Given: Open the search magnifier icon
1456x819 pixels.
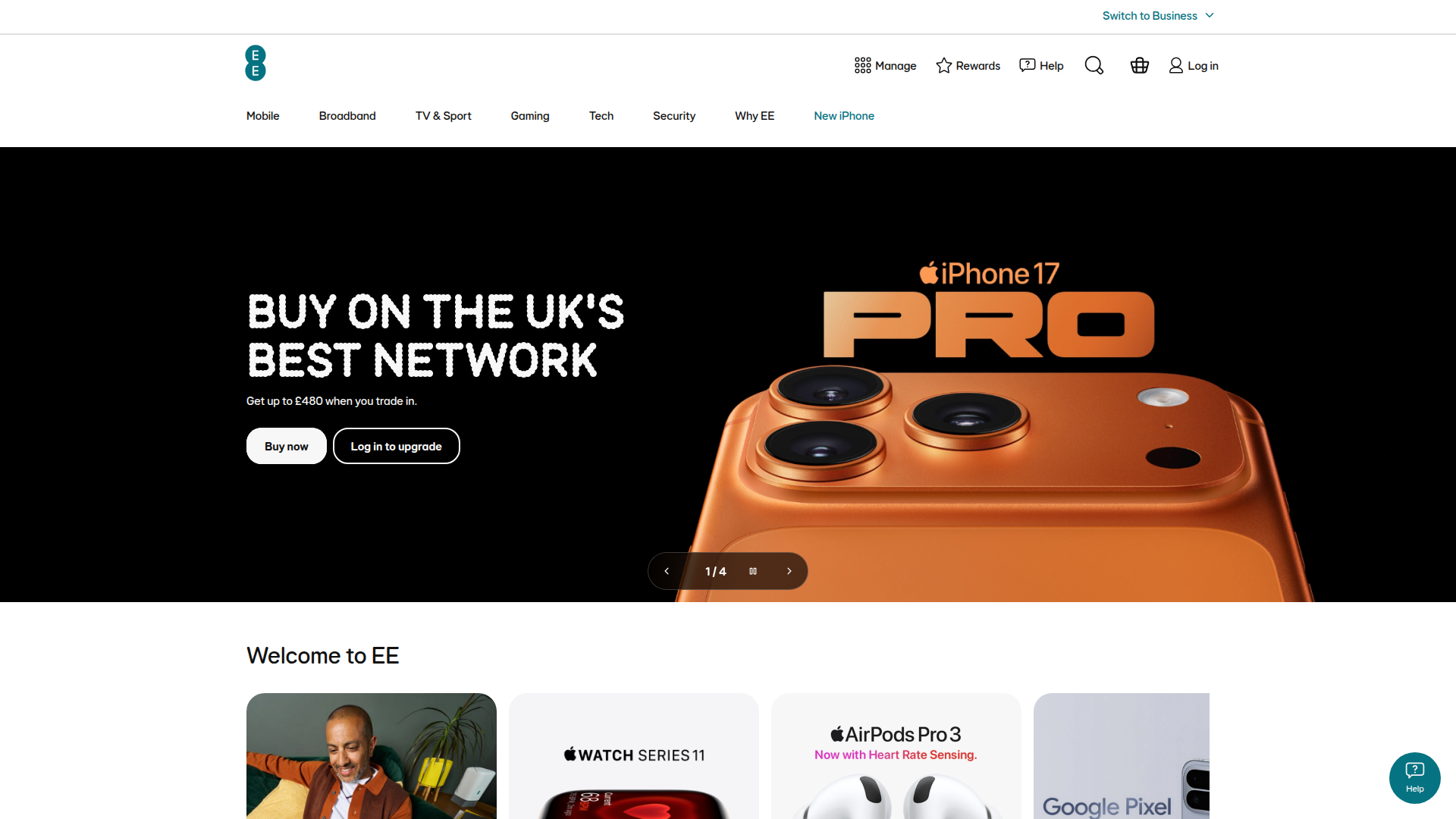Looking at the screenshot, I should coord(1094,65).
